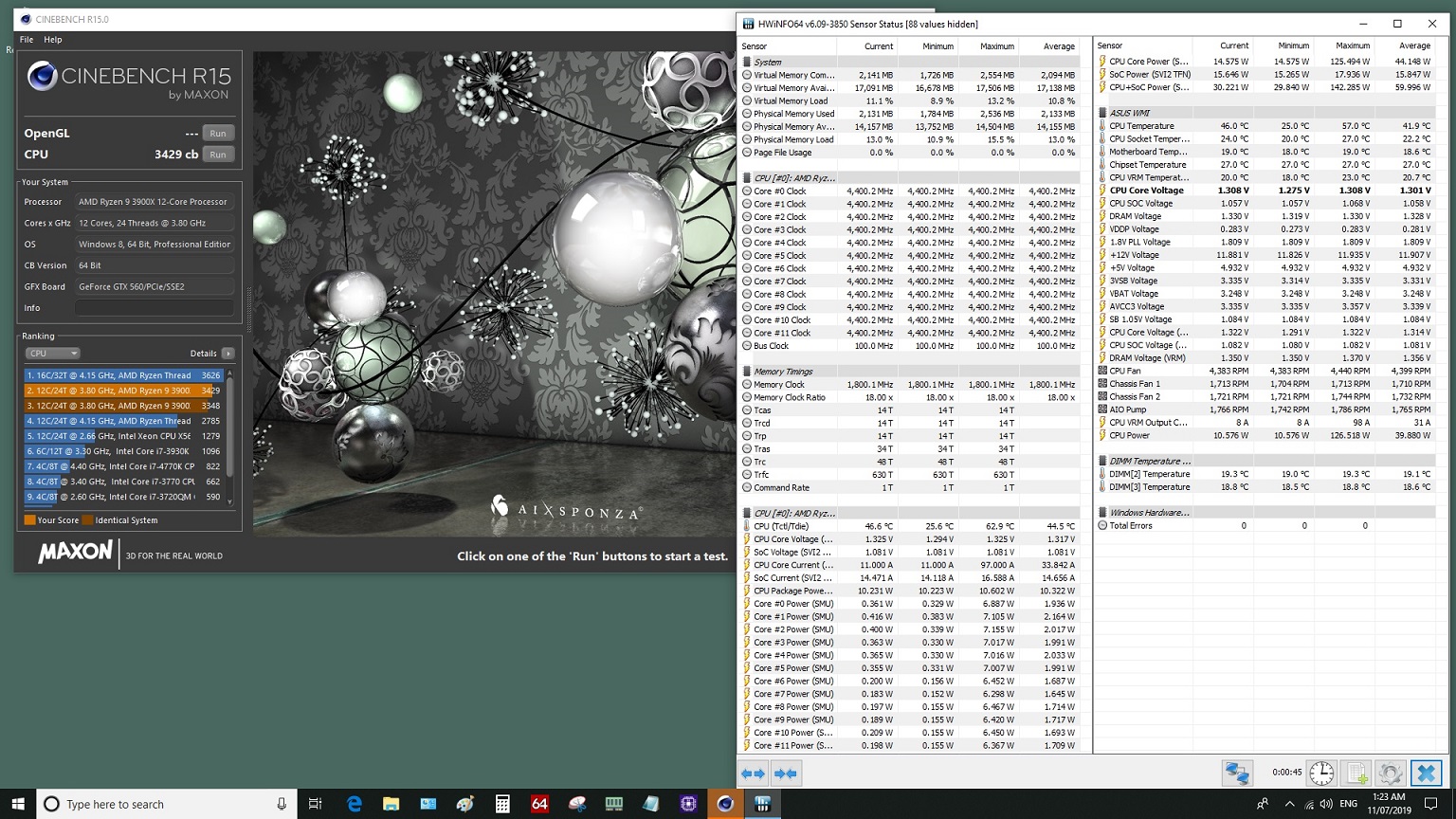This screenshot has width=1456, height=819.
Task: Select the Total Errors sensor row
Action: [1266, 525]
